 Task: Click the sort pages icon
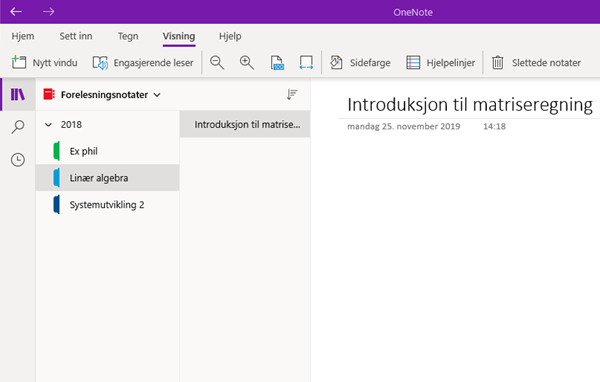(x=292, y=94)
